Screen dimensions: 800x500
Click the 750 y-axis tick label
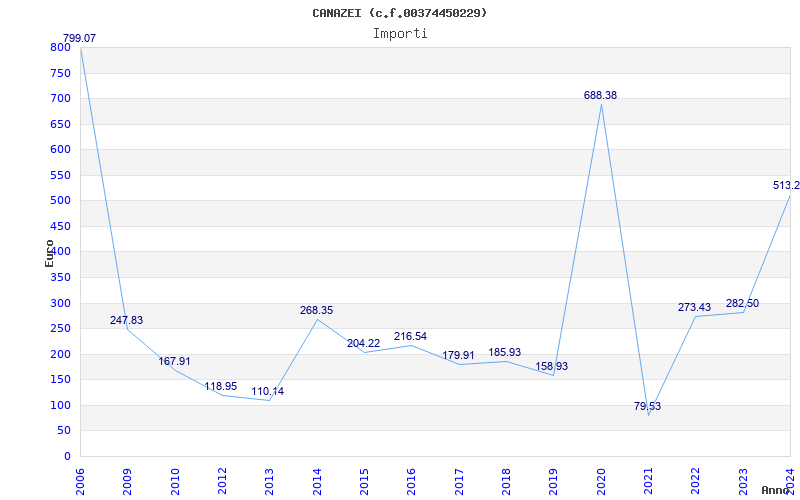pos(60,73)
